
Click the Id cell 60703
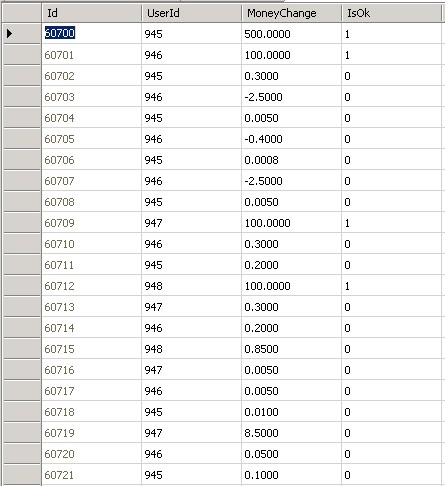coord(91,97)
